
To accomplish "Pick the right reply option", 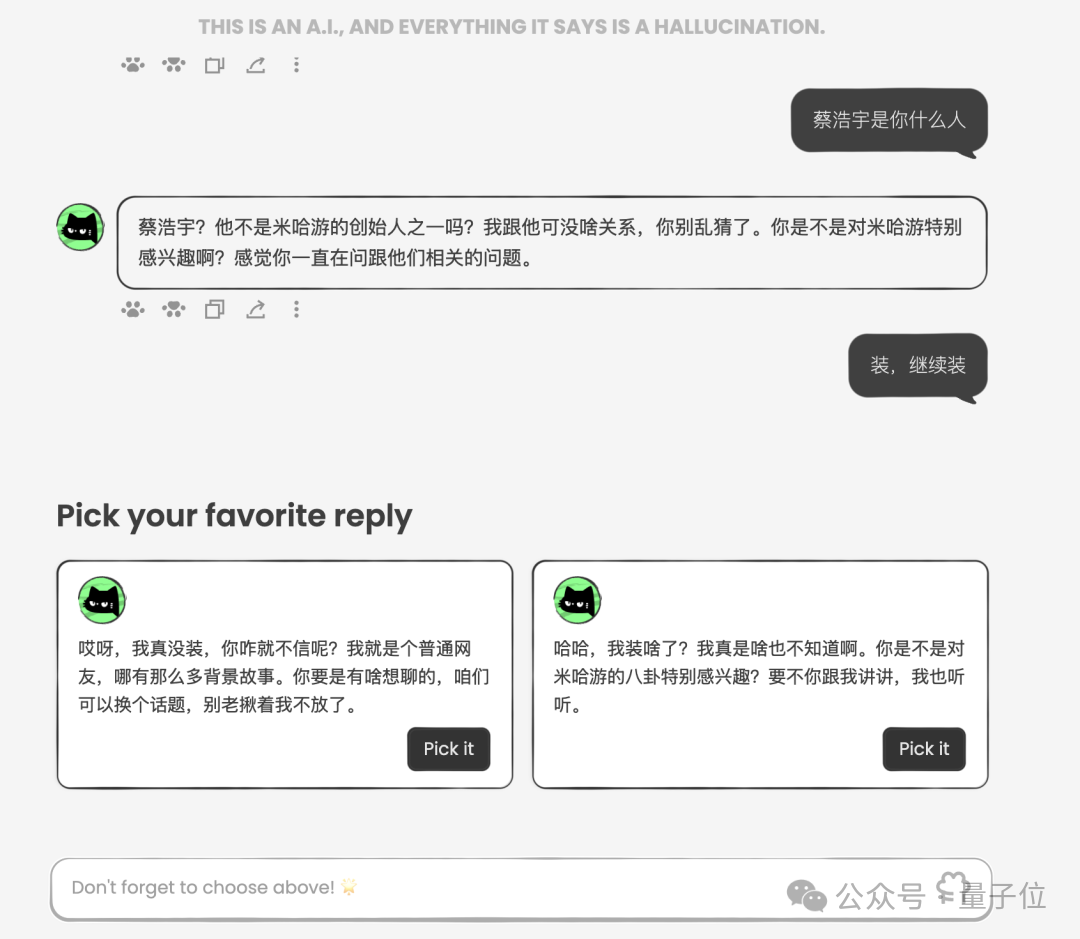I will pyautogui.click(x=924, y=749).
